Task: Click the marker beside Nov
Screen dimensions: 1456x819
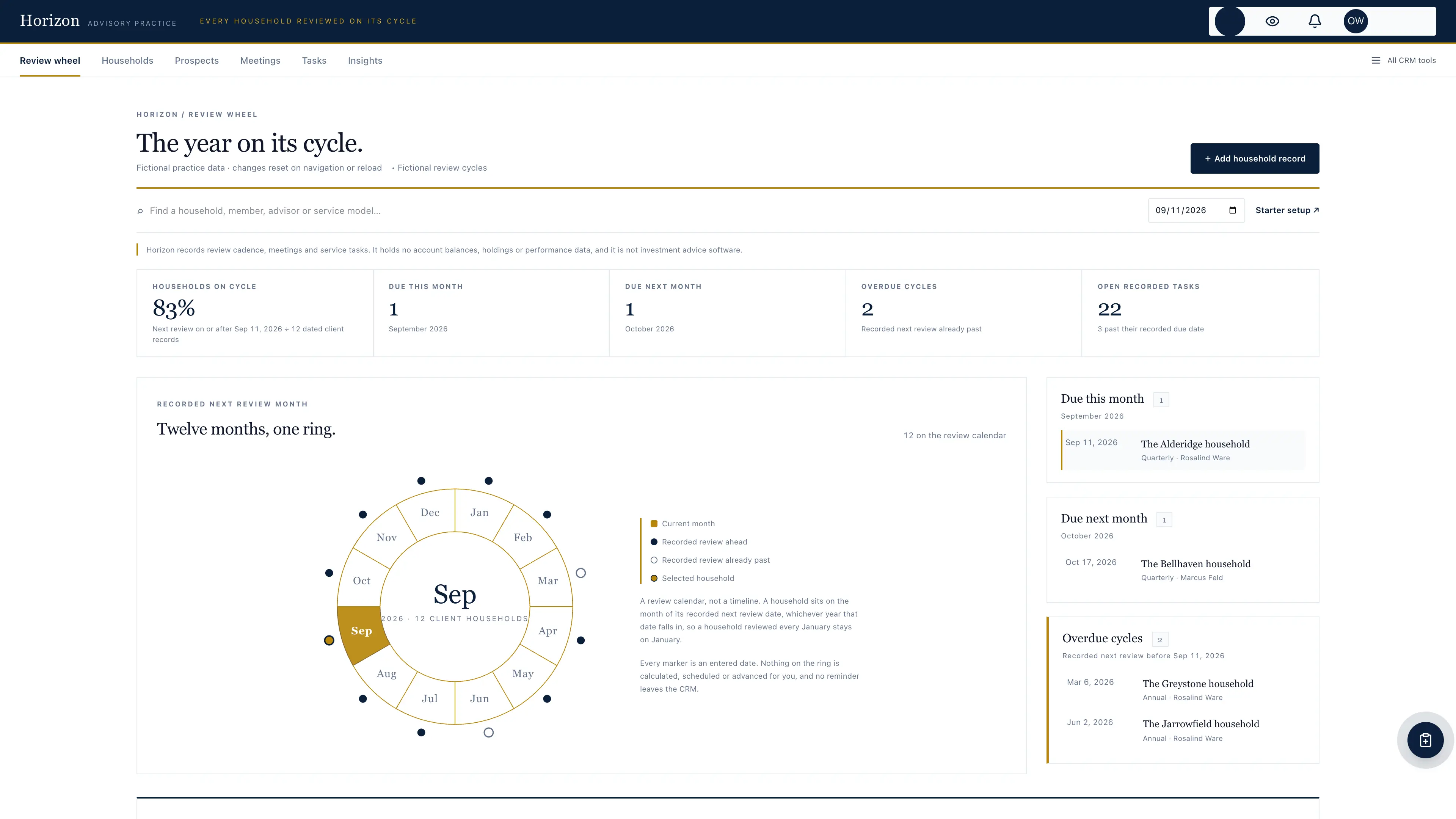Action: click(x=363, y=515)
